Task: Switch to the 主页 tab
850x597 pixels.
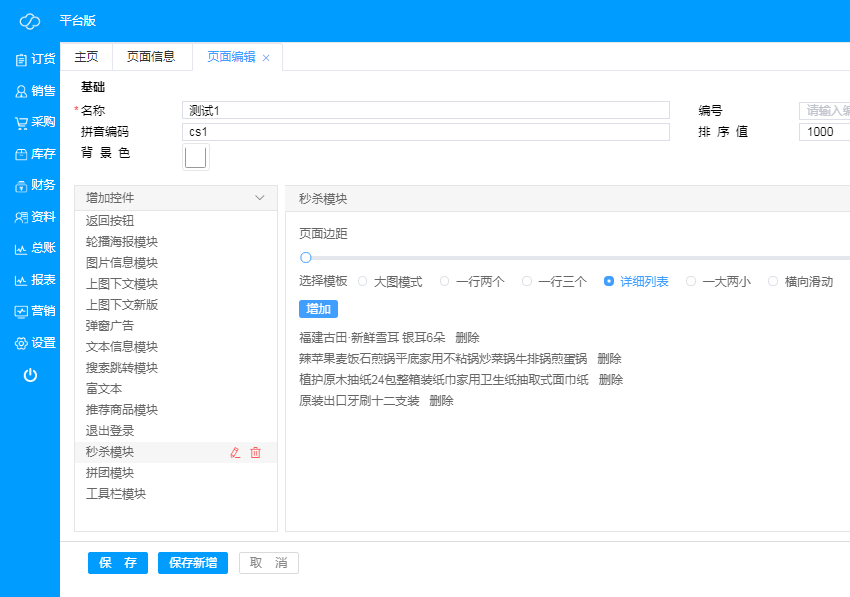Action: click(86, 57)
